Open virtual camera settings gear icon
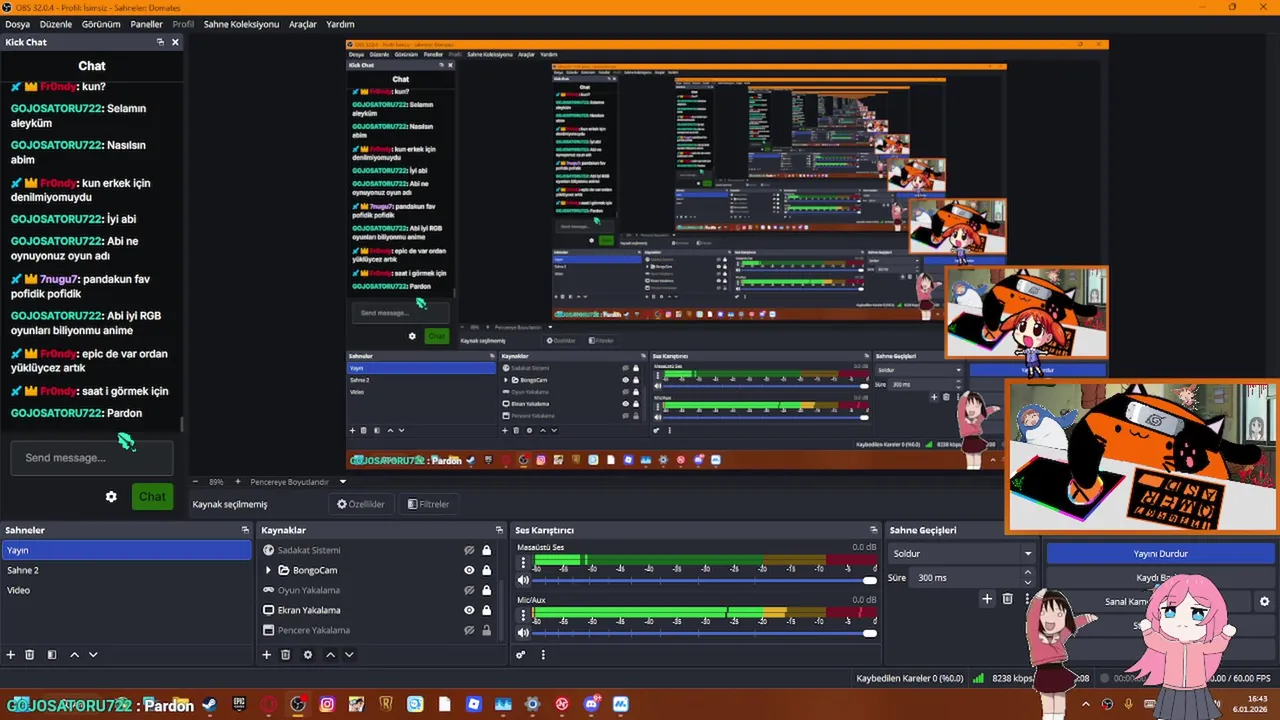 click(x=1264, y=602)
